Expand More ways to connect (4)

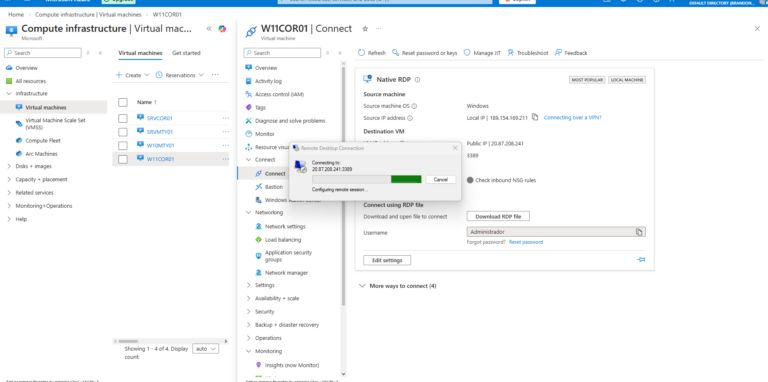point(397,286)
